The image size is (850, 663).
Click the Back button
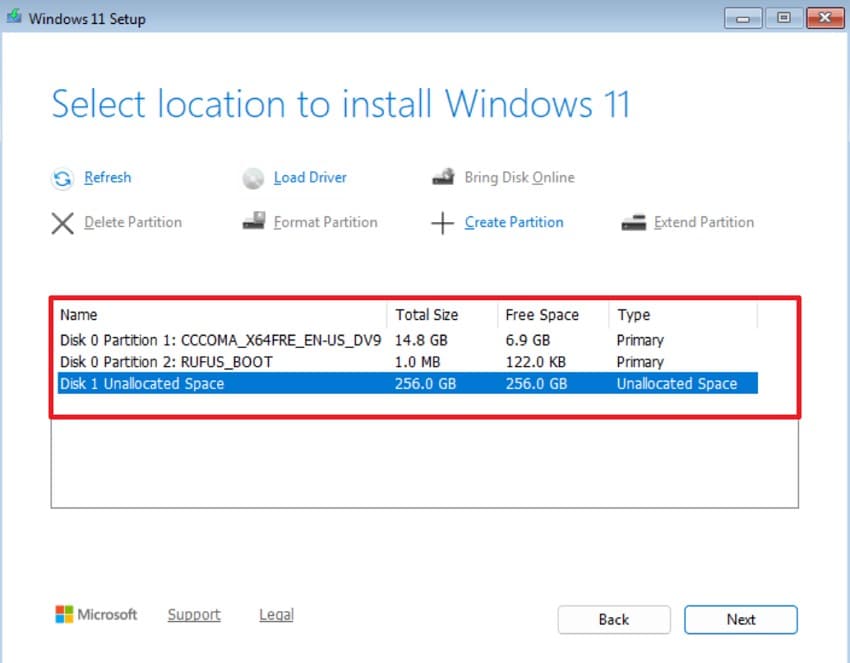(614, 619)
